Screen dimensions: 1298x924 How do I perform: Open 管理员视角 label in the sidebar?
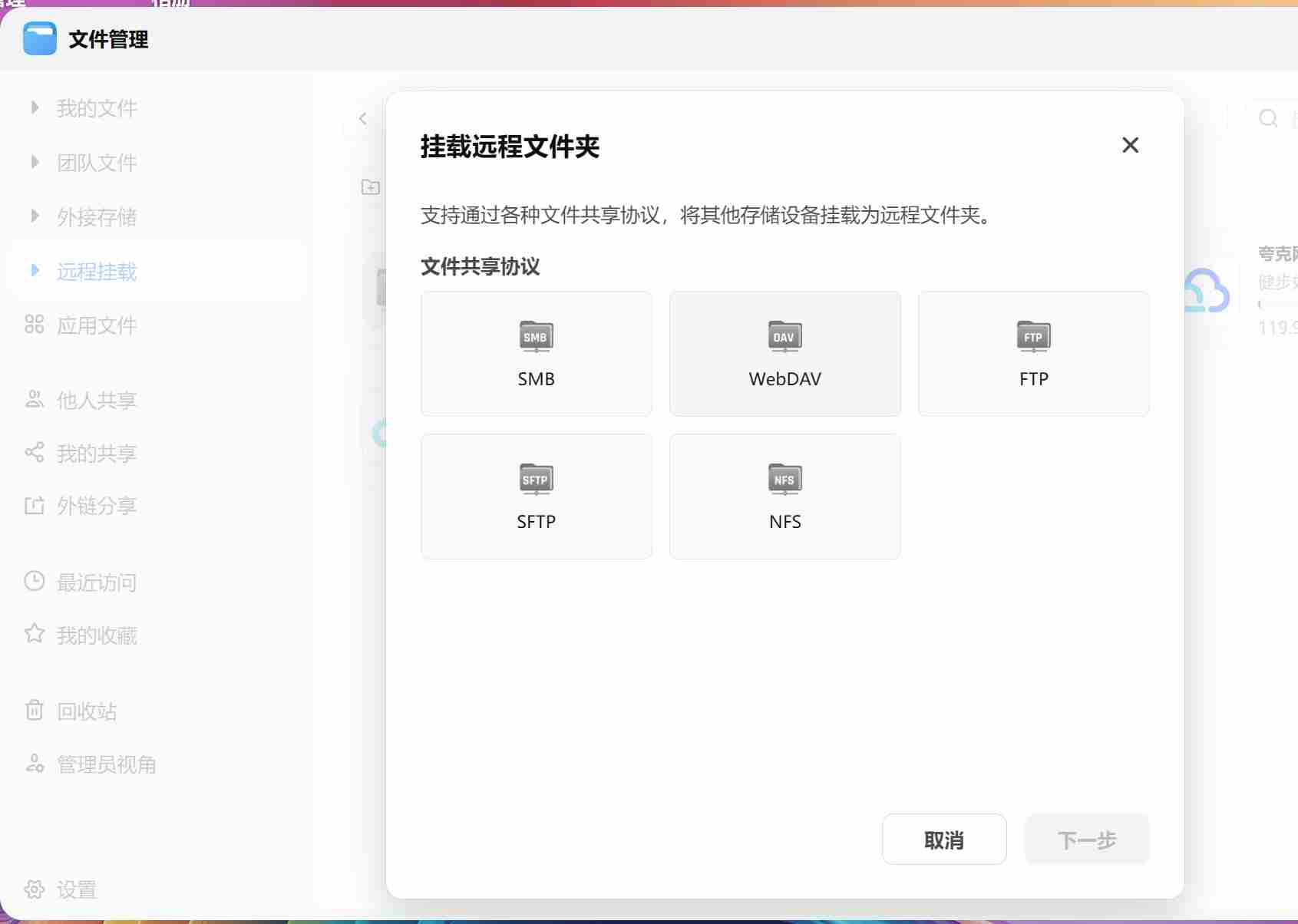coord(107,764)
